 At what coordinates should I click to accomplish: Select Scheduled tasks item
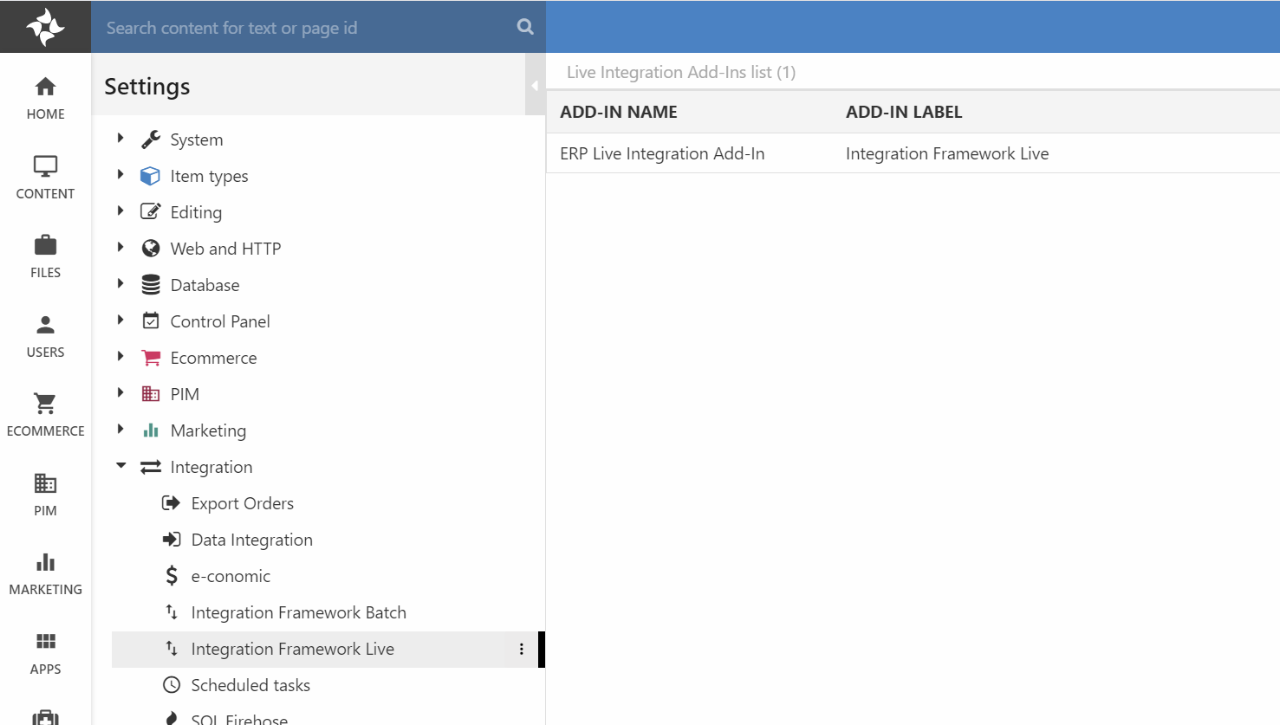point(250,685)
